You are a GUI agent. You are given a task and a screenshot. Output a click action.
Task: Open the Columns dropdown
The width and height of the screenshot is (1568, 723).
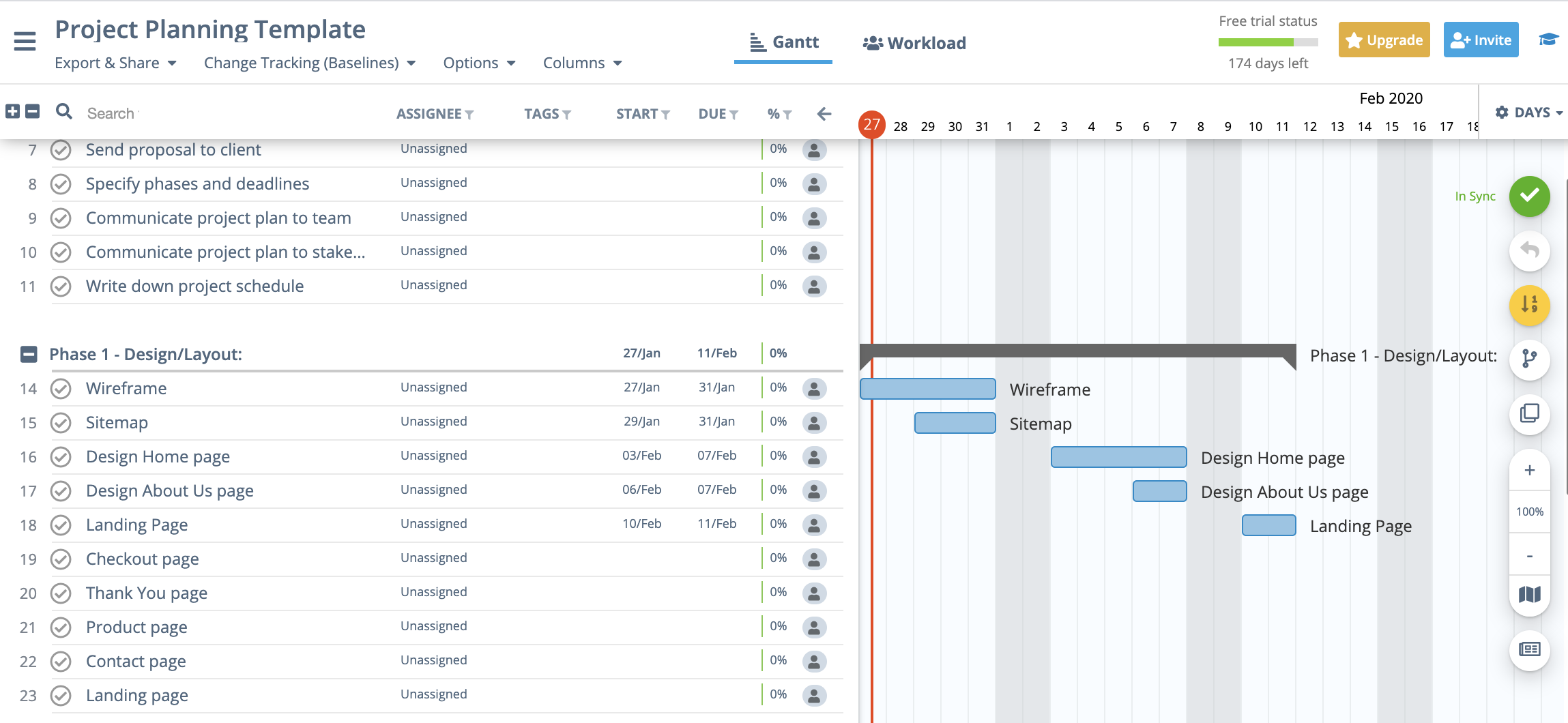[x=582, y=62]
